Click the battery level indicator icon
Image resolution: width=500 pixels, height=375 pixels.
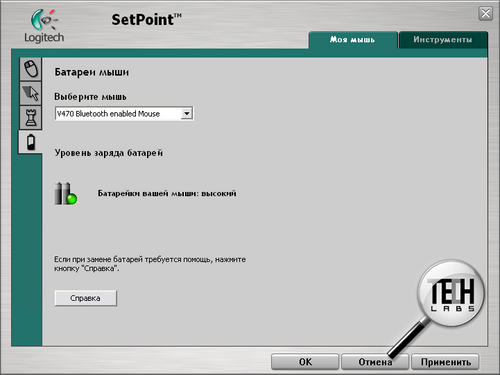click(66, 194)
